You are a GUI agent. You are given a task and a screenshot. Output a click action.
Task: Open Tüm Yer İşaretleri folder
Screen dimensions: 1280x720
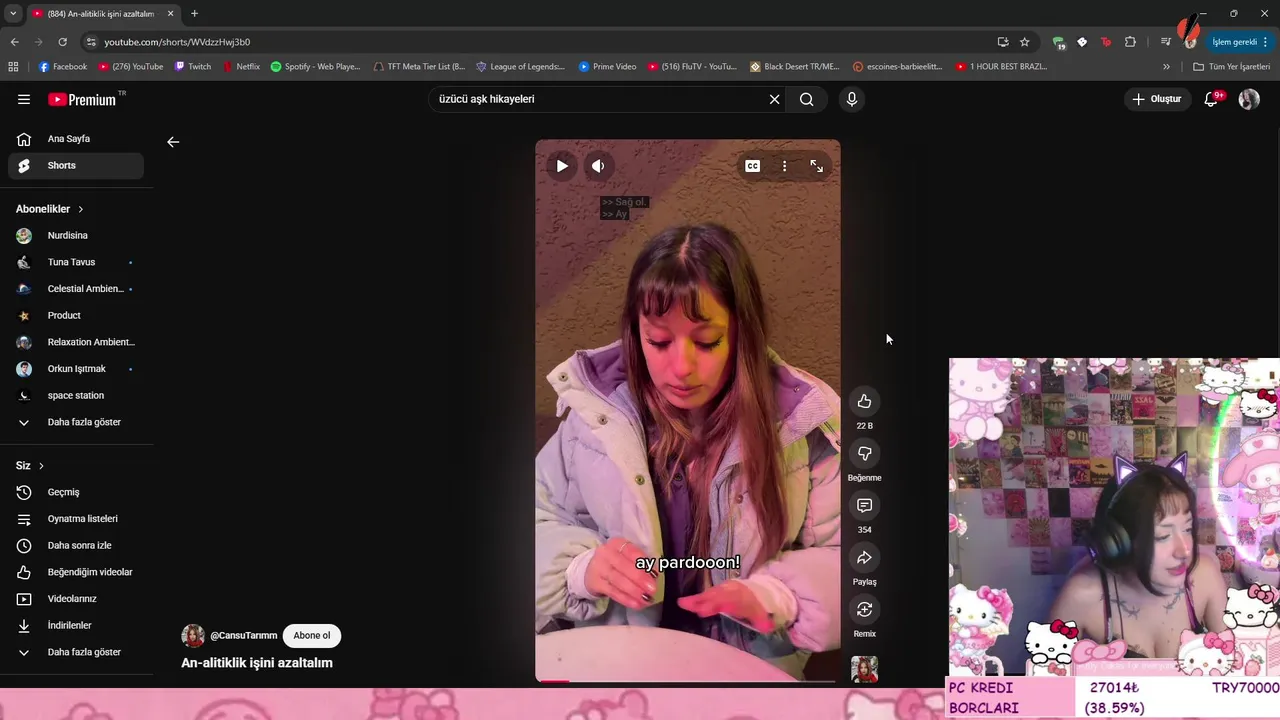click(x=1232, y=67)
